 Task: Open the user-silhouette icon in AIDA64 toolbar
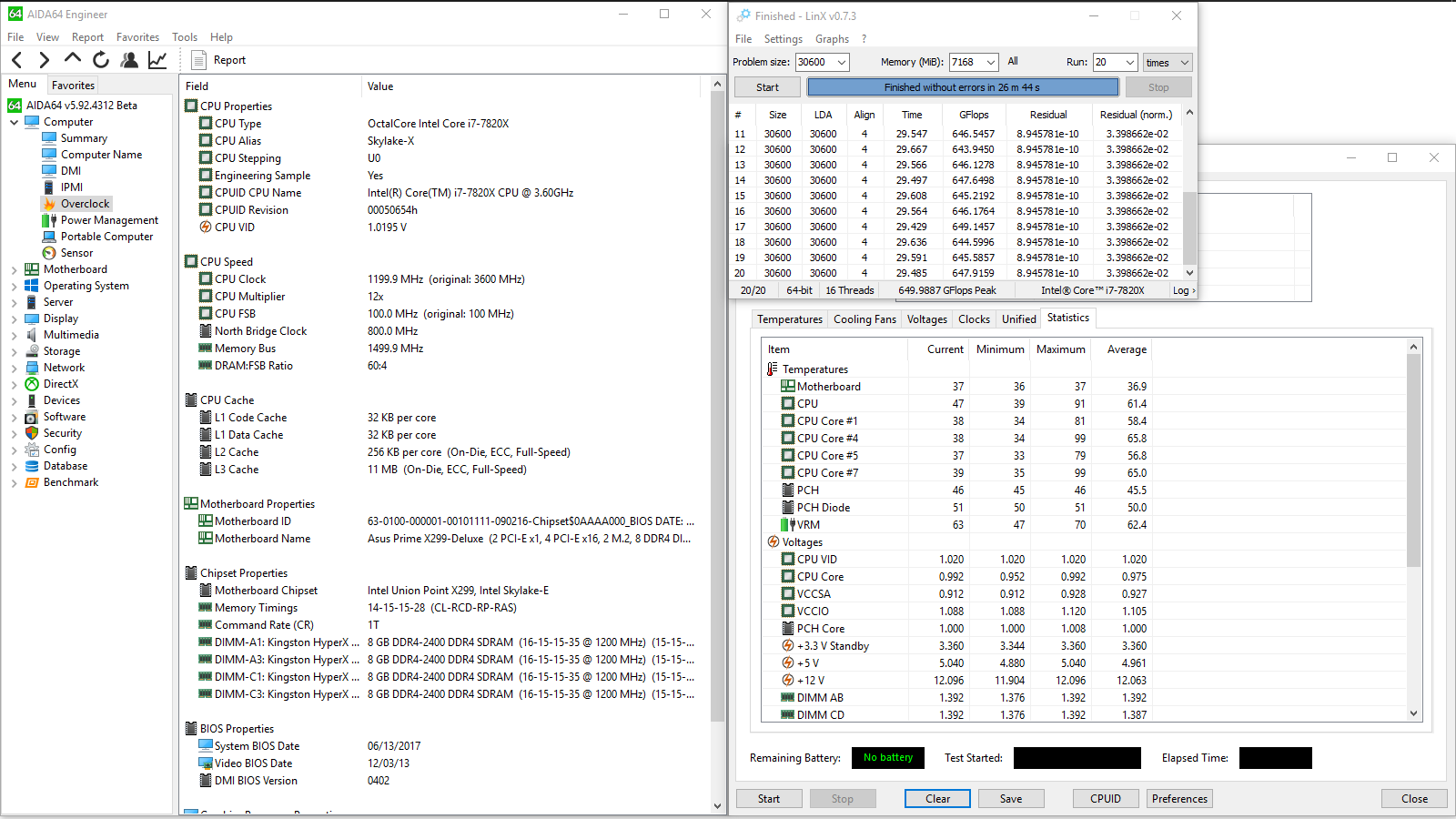tap(129, 60)
